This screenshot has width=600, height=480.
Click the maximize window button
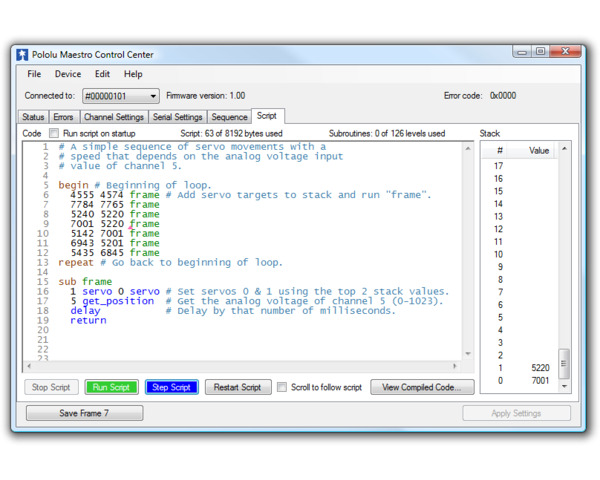point(540,52)
